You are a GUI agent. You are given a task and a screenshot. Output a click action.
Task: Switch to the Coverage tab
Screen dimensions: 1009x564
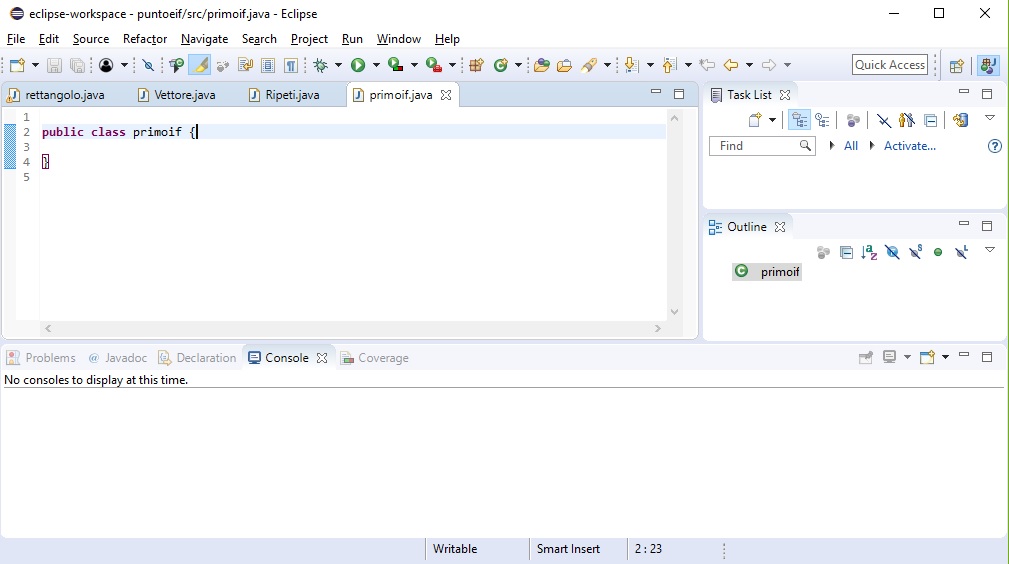tap(375, 358)
